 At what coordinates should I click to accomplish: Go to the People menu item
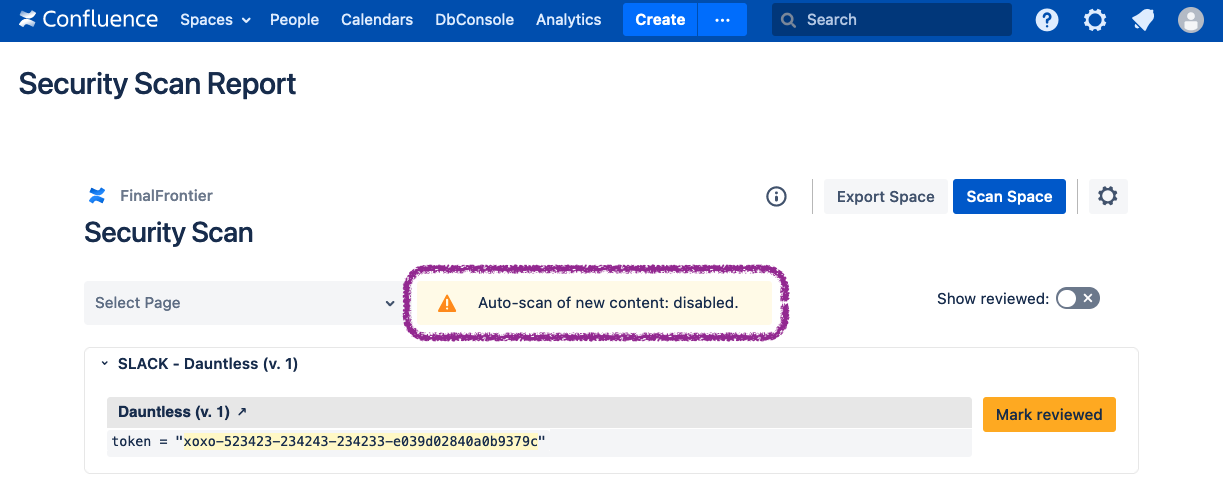[294, 20]
